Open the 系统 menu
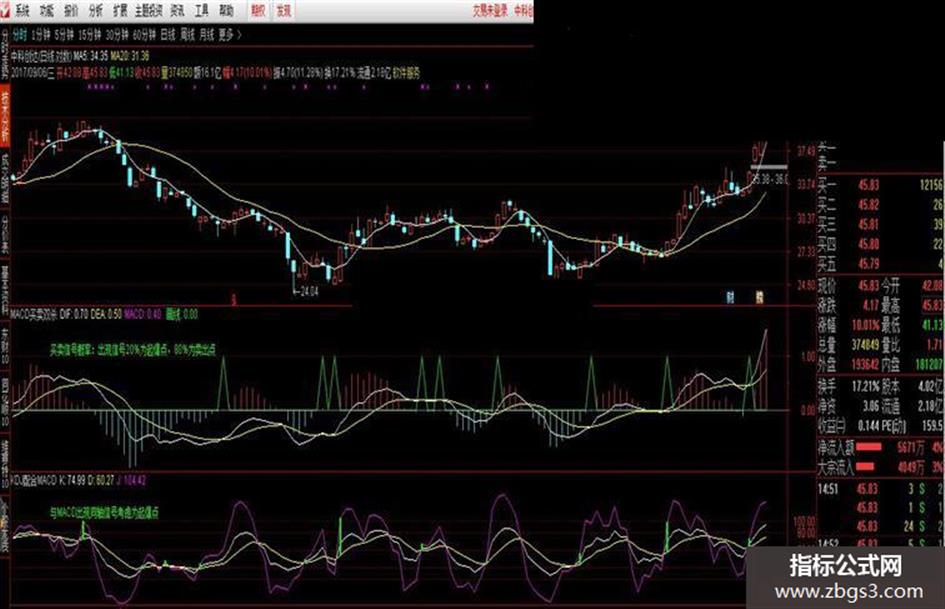The width and height of the screenshot is (945, 609). pos(22,11)
